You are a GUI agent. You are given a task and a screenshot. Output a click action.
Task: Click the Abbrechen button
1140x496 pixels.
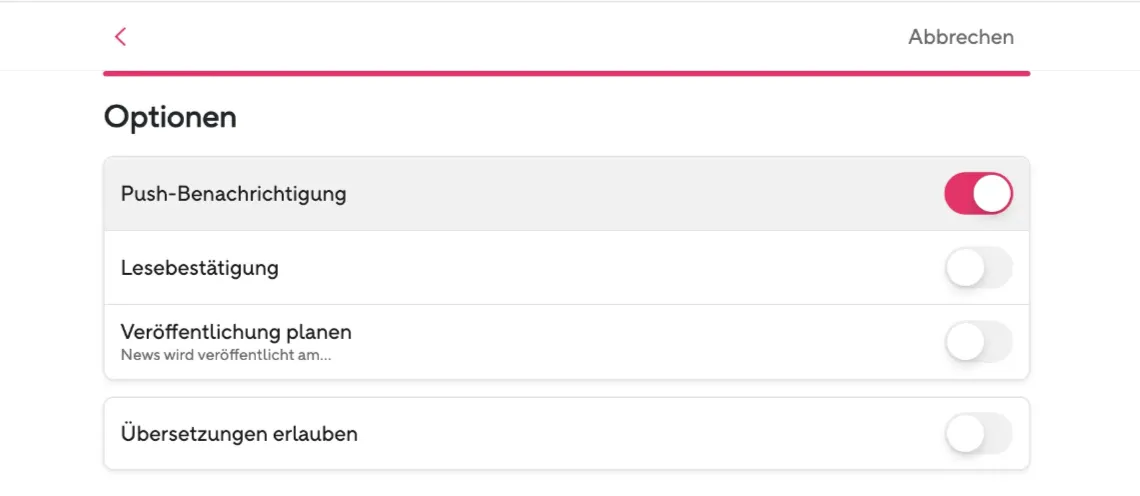point(960,37)
